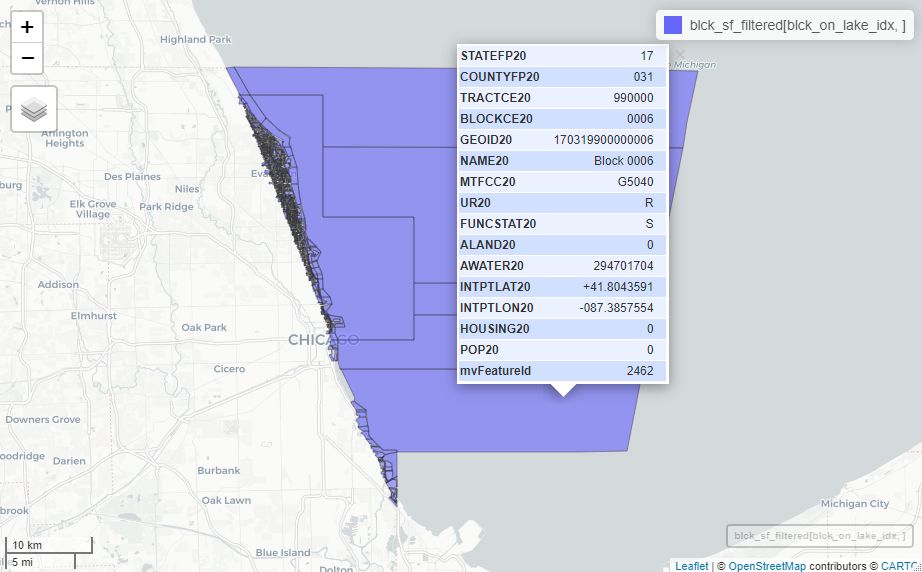The height and width of the screenshot is (572, 922).
Task: Click the Downers Grove map label
Action: click(42, 419)
